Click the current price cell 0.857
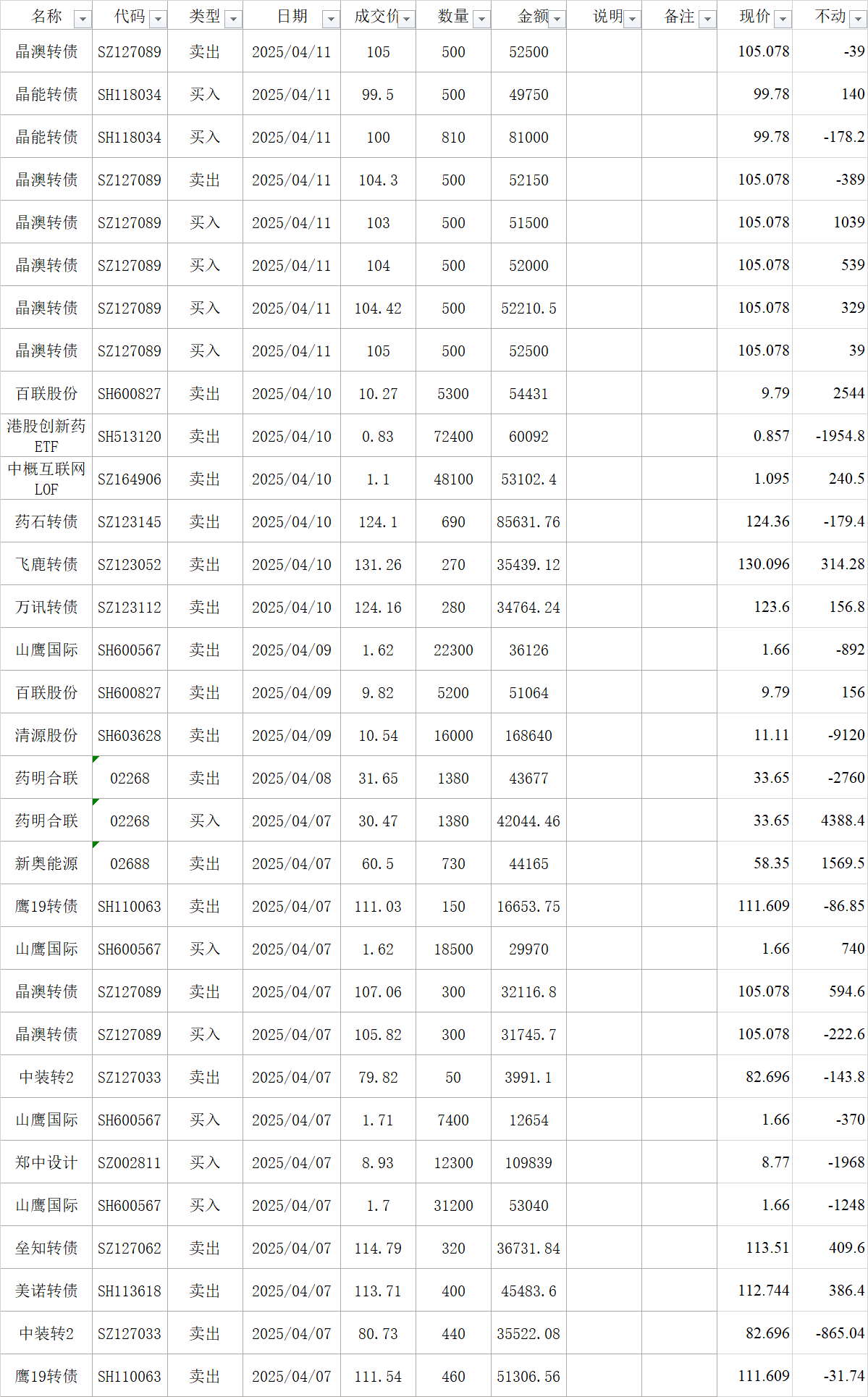The width and height of the screenshot is (868, 1397). tap(754, 436)
